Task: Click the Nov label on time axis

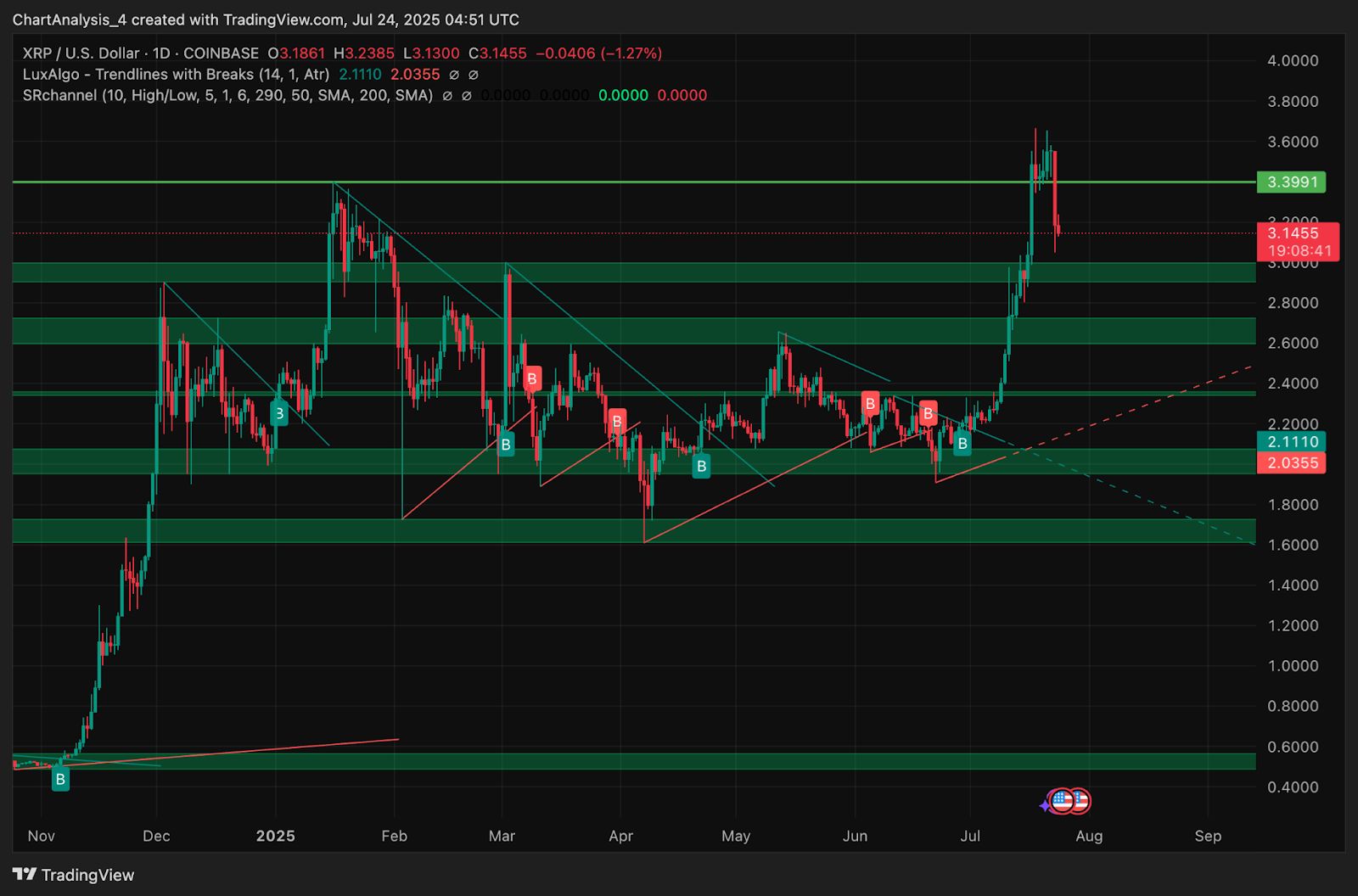Action: 41,837
